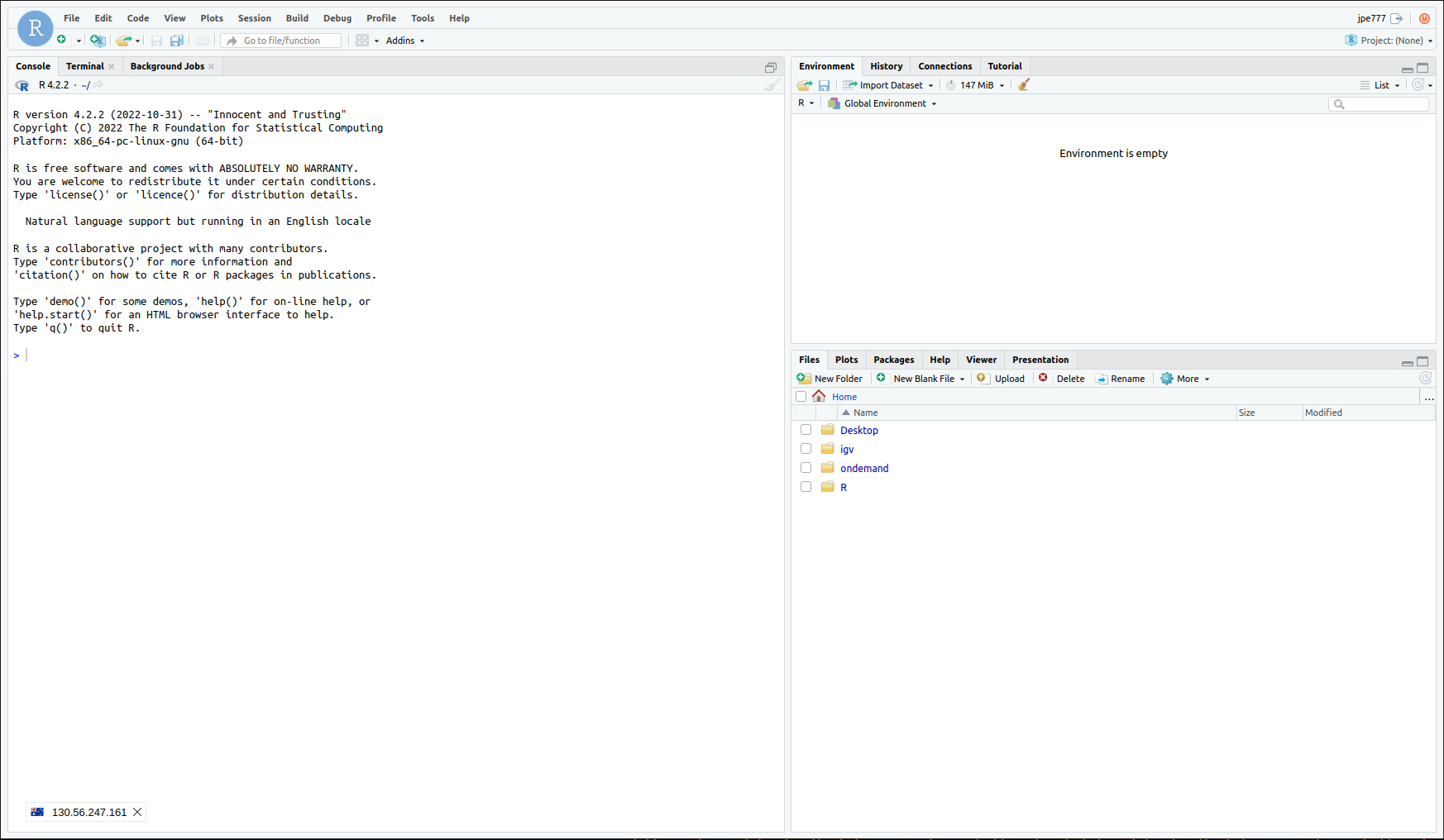The width and height of the screenshot is (1444, 840).
Task: Open the ondemand folder link
Action: click(864, 468)
